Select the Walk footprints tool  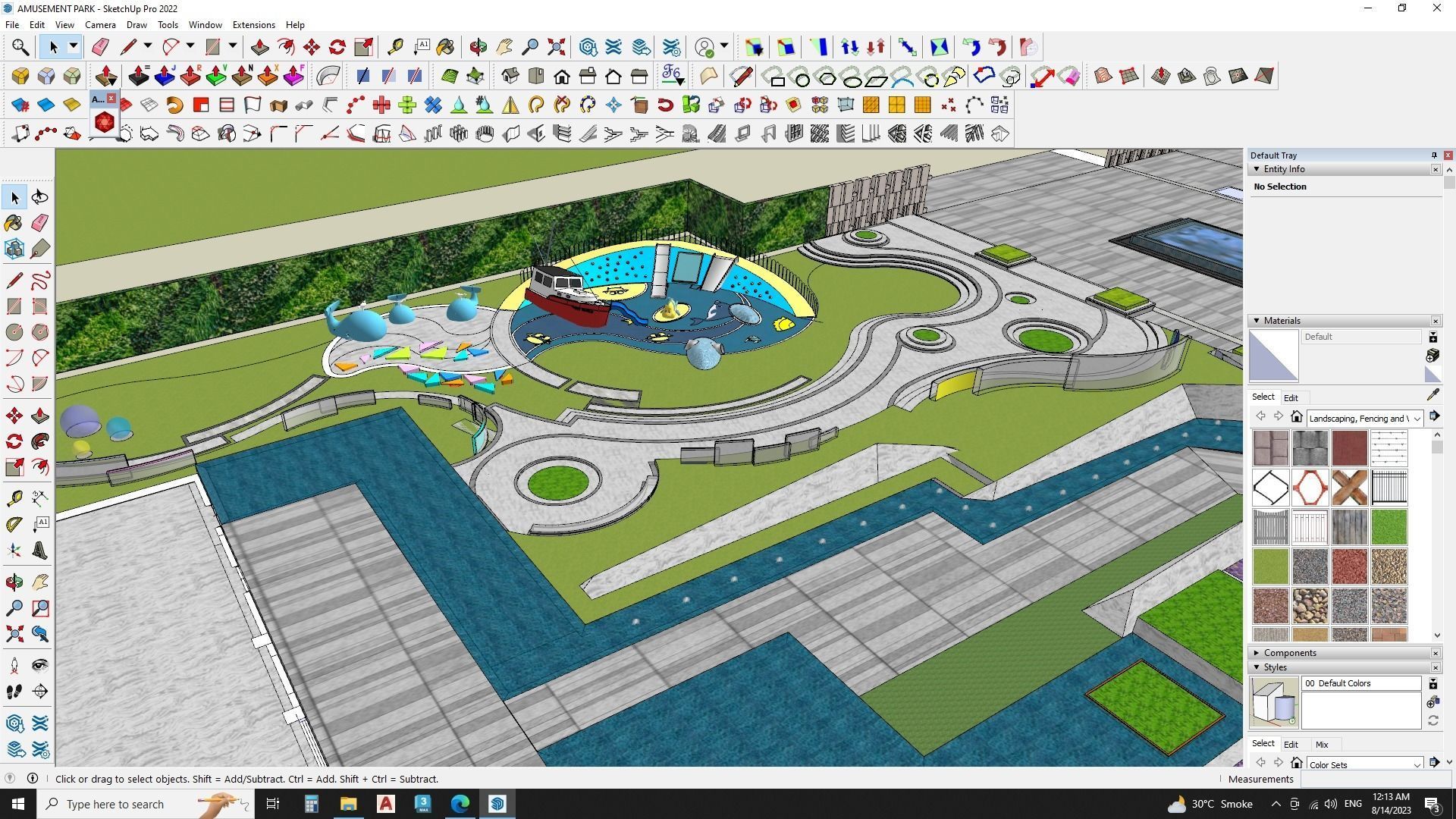[x=14, y=692]
